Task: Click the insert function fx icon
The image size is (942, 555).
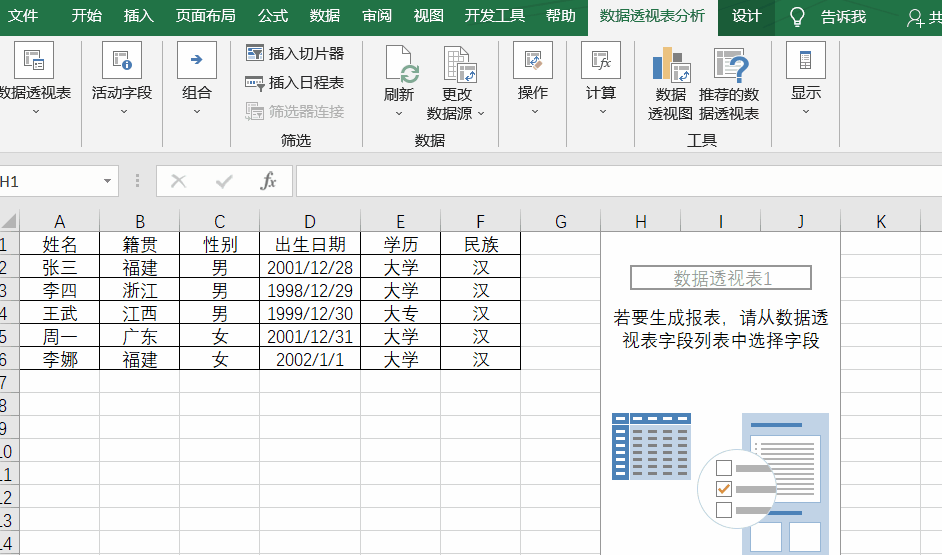Action: 268,181
